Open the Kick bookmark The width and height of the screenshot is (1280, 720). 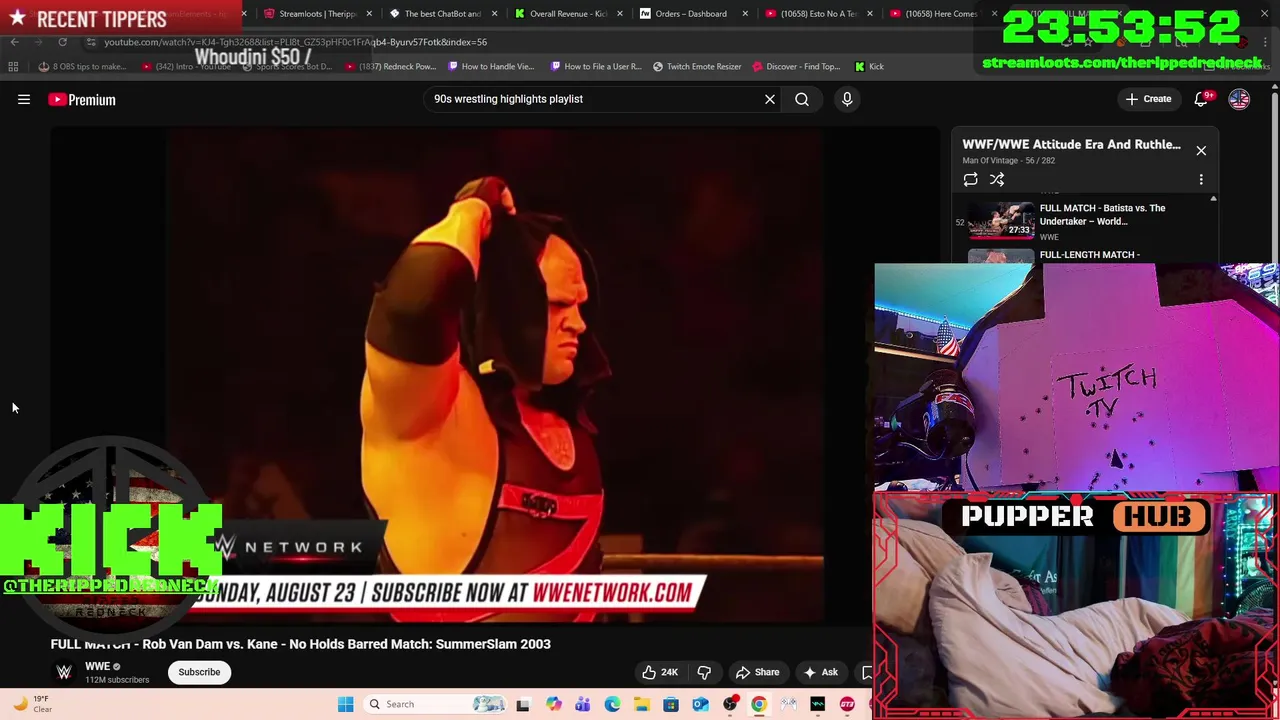(869, 67)
